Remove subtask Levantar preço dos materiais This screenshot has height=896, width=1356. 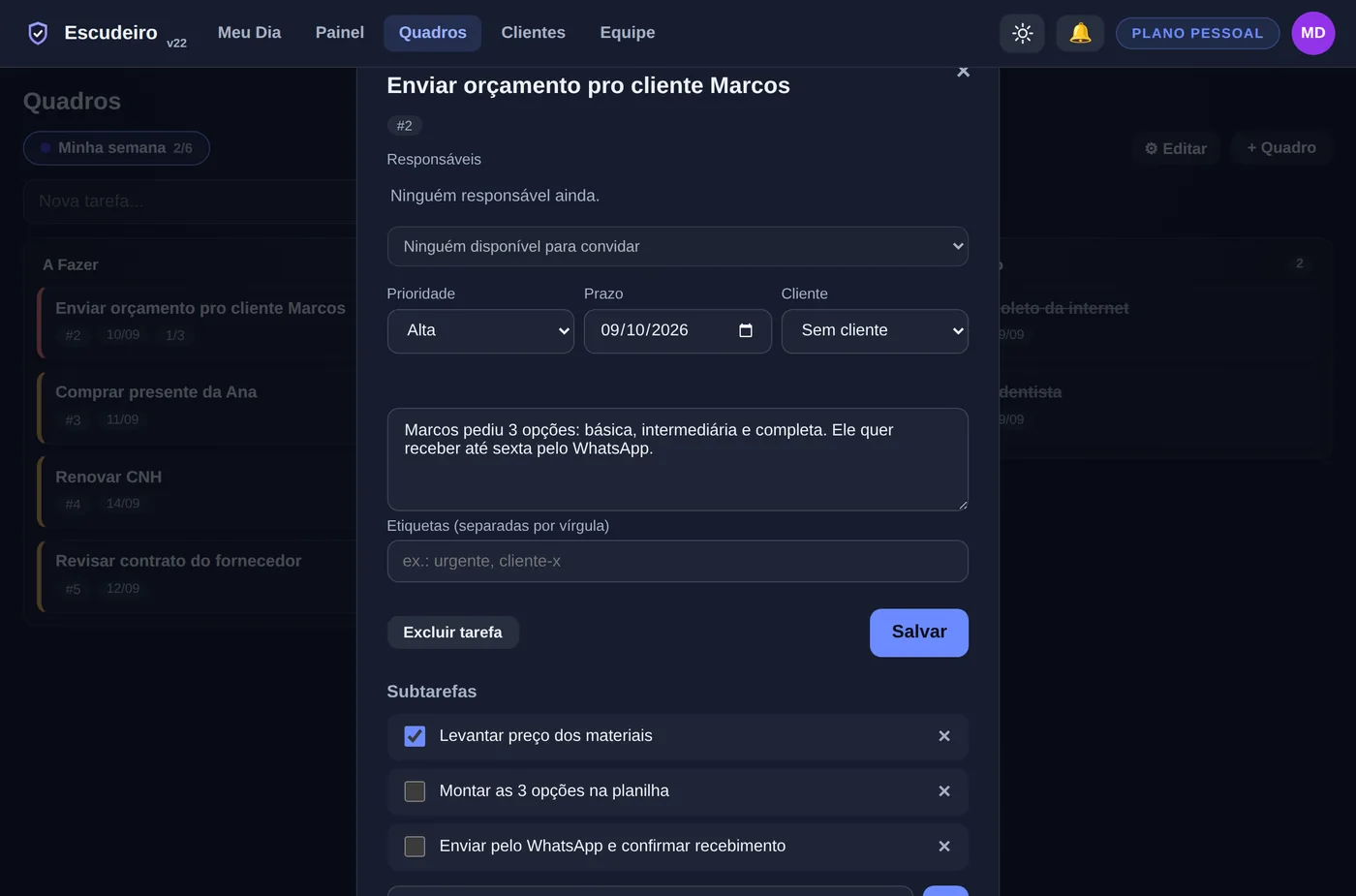(944, 736)
